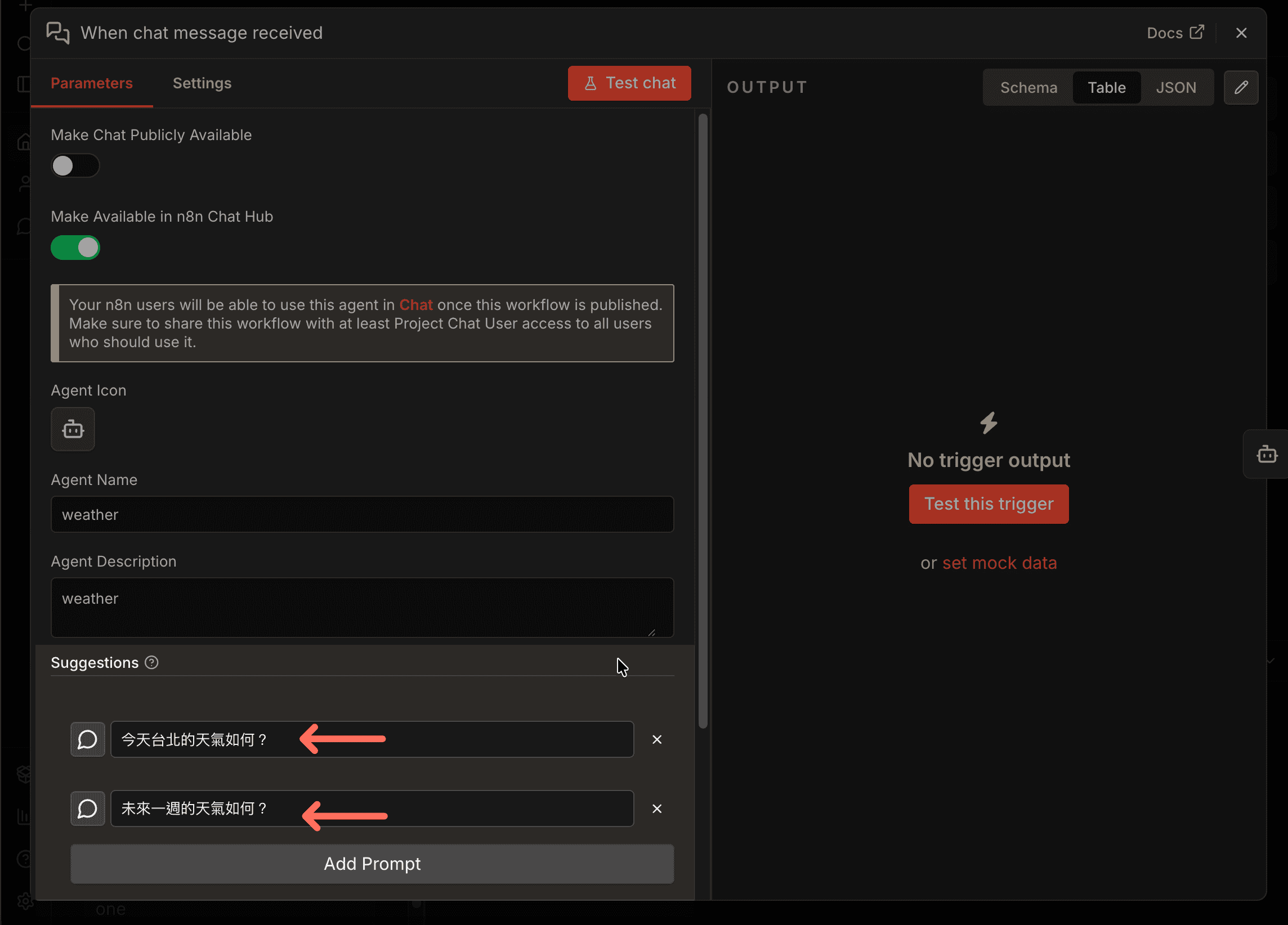Disable Make Available in n8n Chat Hub
This screenshot has width=1288, height=925.
(75, 248)
